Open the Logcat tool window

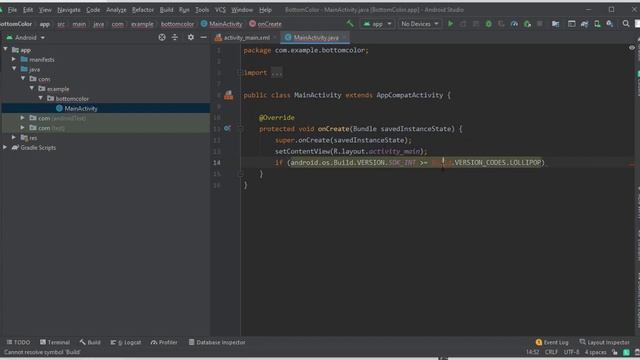[126, 342]
